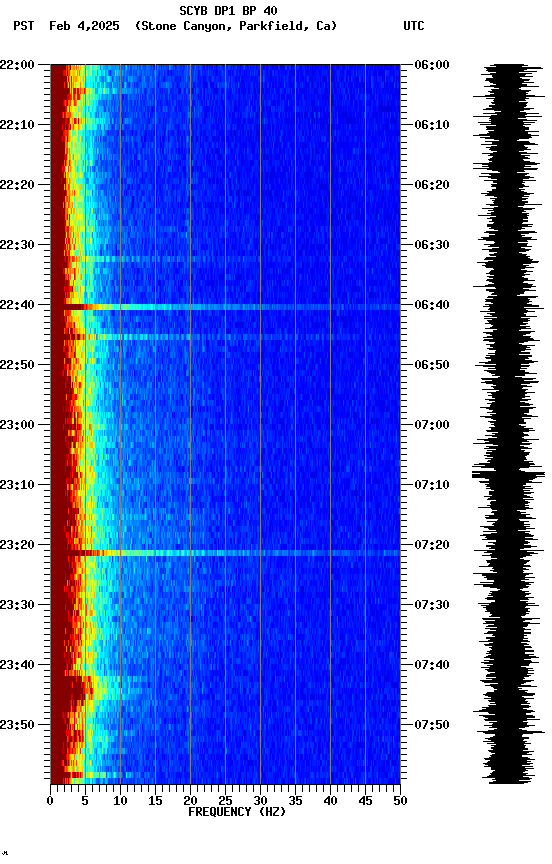Click the 23:30 PST time label
The image size is (552, 864).
[17, 606]
